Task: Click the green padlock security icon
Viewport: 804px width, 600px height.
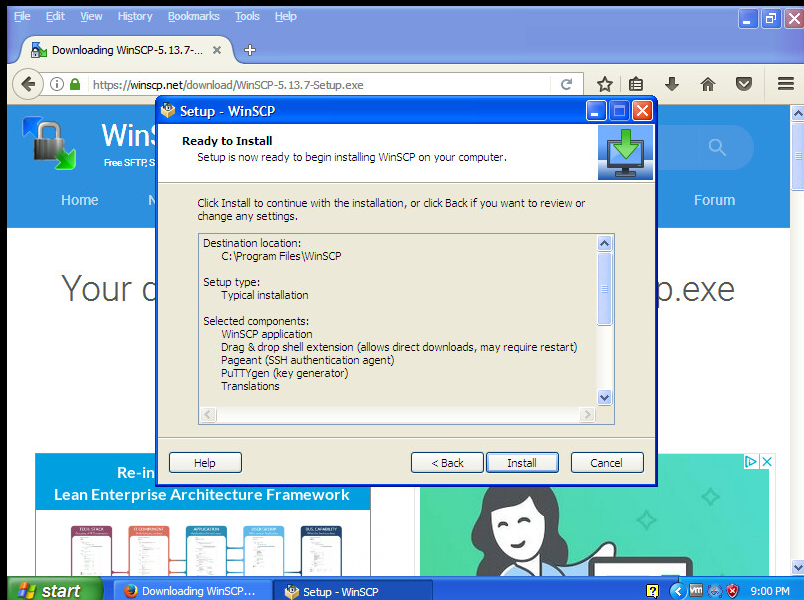Action: 75,84
